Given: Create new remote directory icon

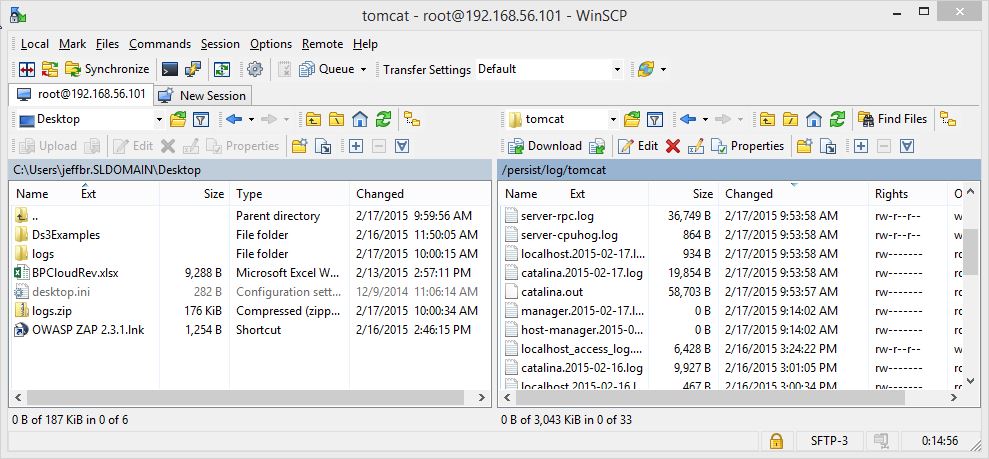Looking at the screenshot, I should [x=803, y=146].
